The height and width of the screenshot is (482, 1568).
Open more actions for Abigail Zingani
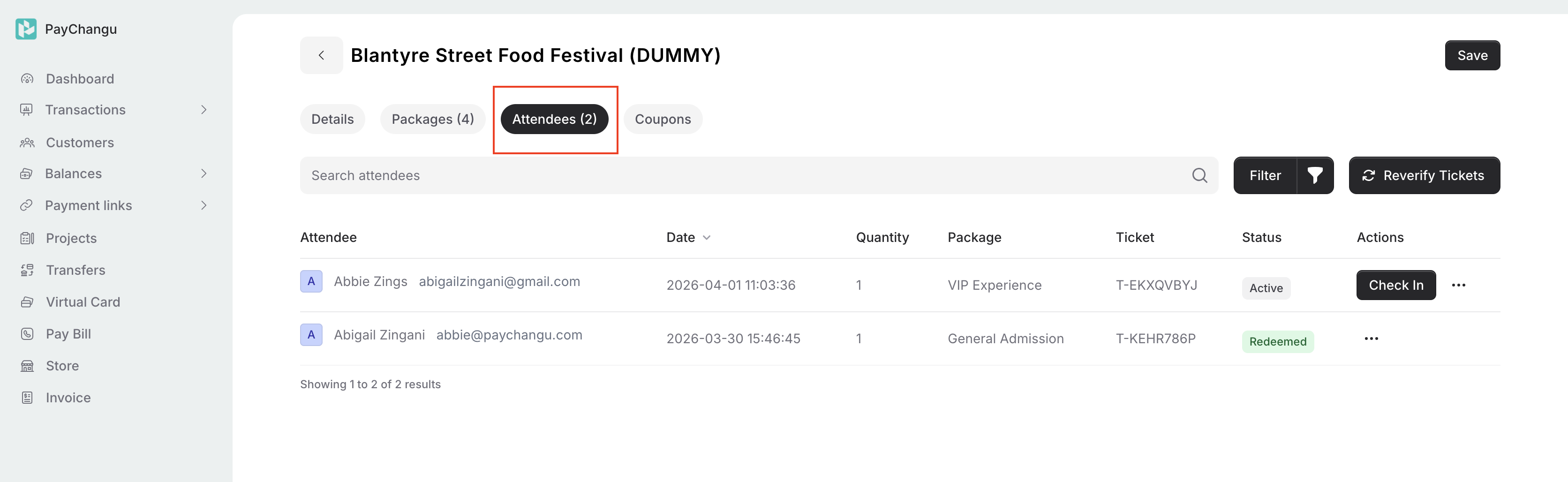(1371, 339)
